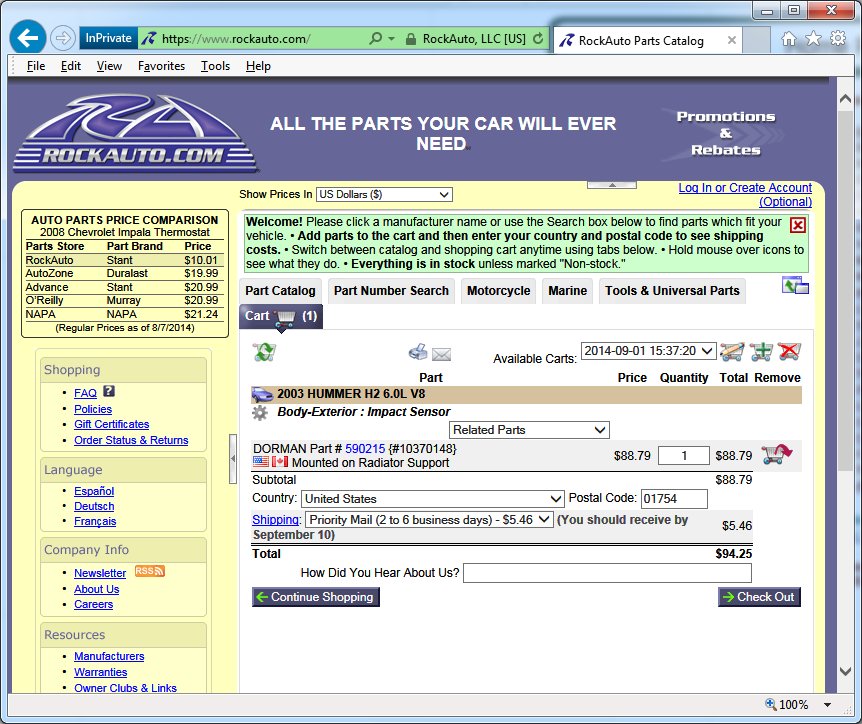The height and width of the screenshot is (724, 862).
Task: Close the green Welcome message box
Action: (x=798, y=225)
